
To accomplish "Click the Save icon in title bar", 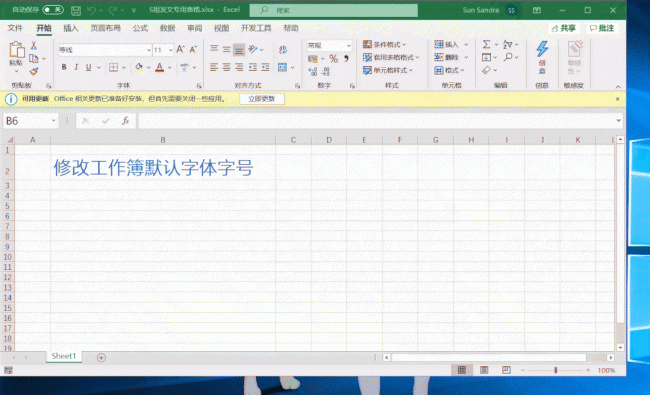I will tap(76, 10).
